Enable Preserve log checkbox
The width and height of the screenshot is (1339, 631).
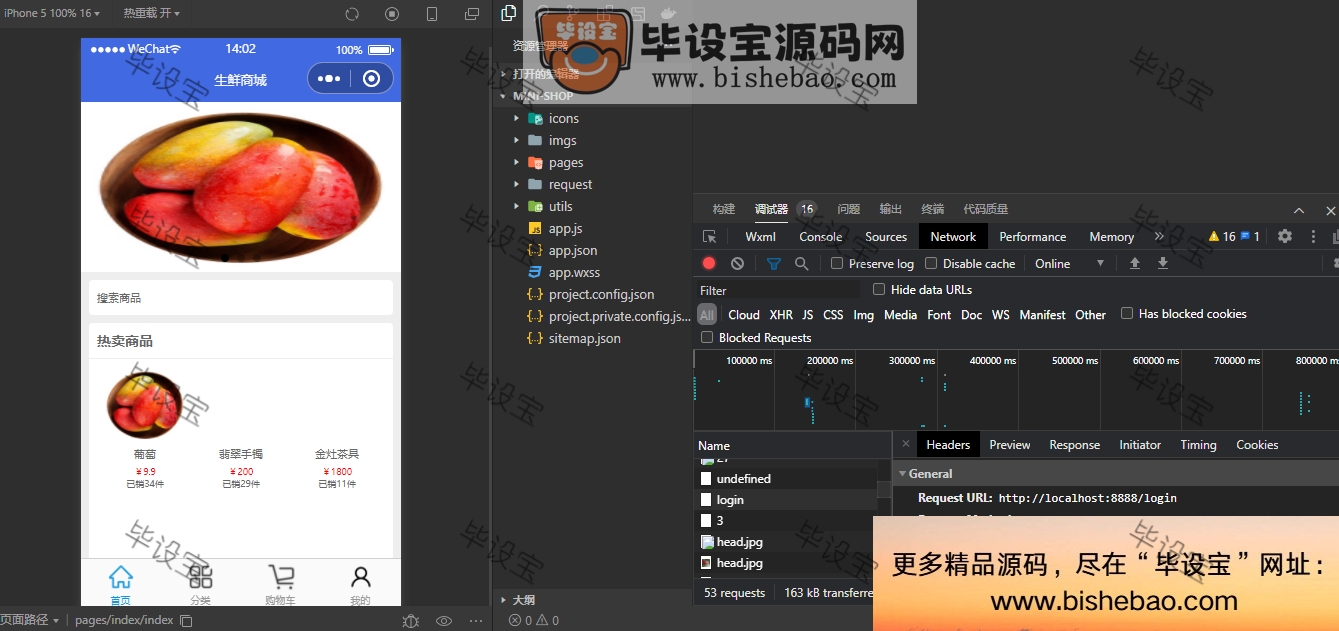837,263
